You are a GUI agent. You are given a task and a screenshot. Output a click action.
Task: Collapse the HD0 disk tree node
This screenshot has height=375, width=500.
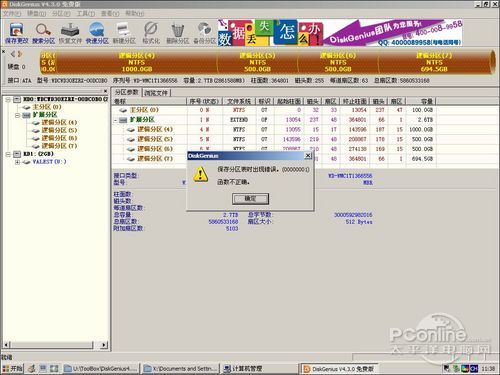pyautogui.click(x=8, y=99)
